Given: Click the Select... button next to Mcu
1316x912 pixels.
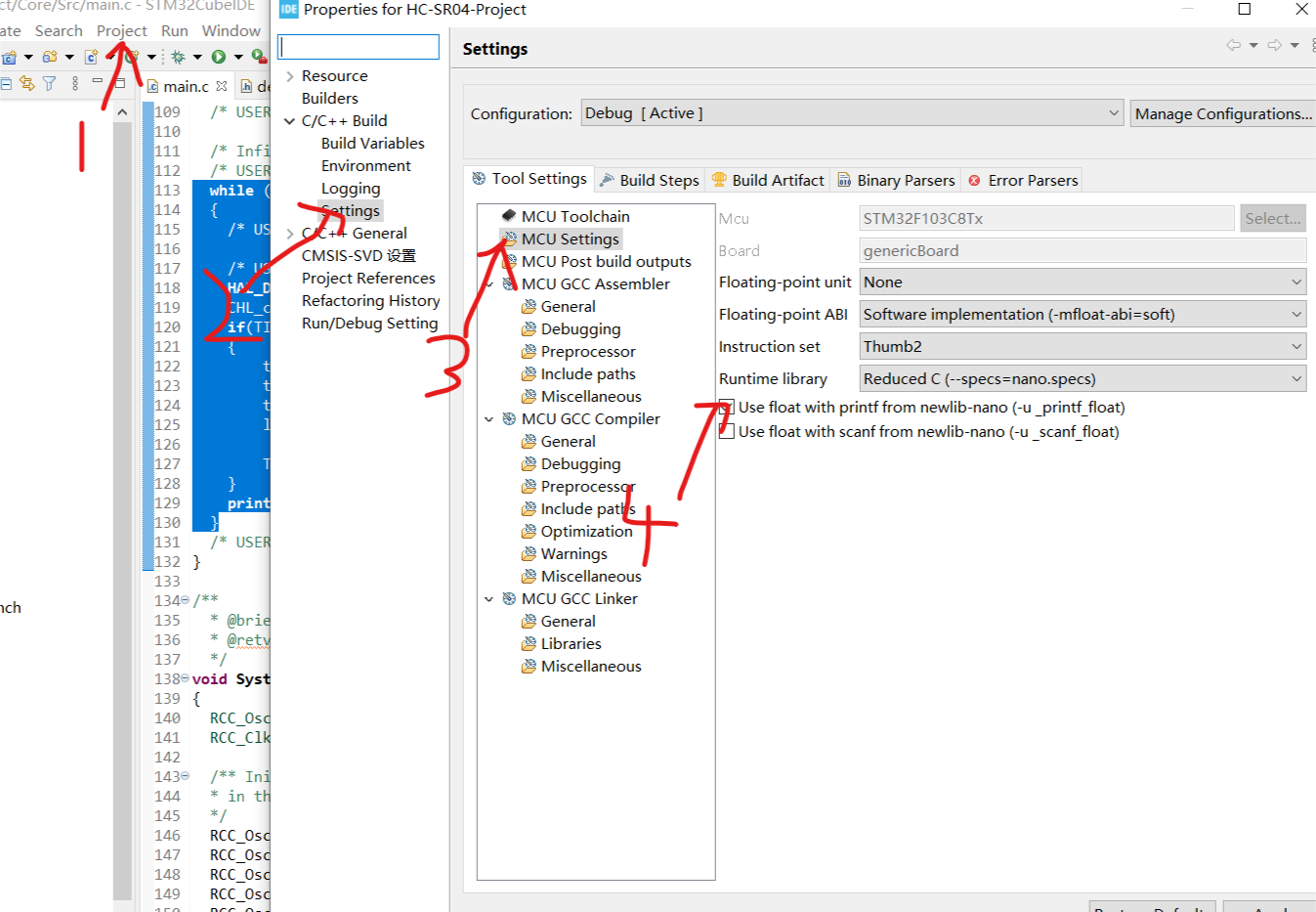Looking at the screenshot, I should pyautogui.click(x=1272, y=218).
